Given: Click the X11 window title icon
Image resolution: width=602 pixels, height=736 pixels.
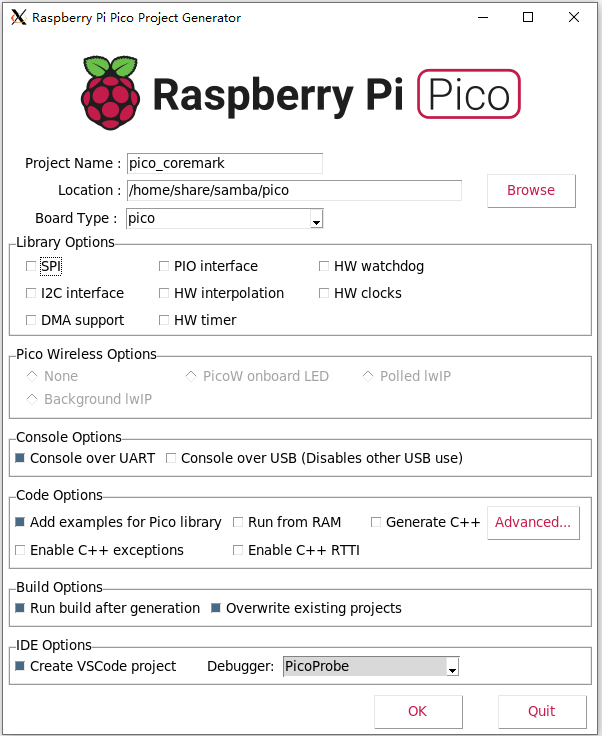Looking at the screenshot, I should point(18,17).
